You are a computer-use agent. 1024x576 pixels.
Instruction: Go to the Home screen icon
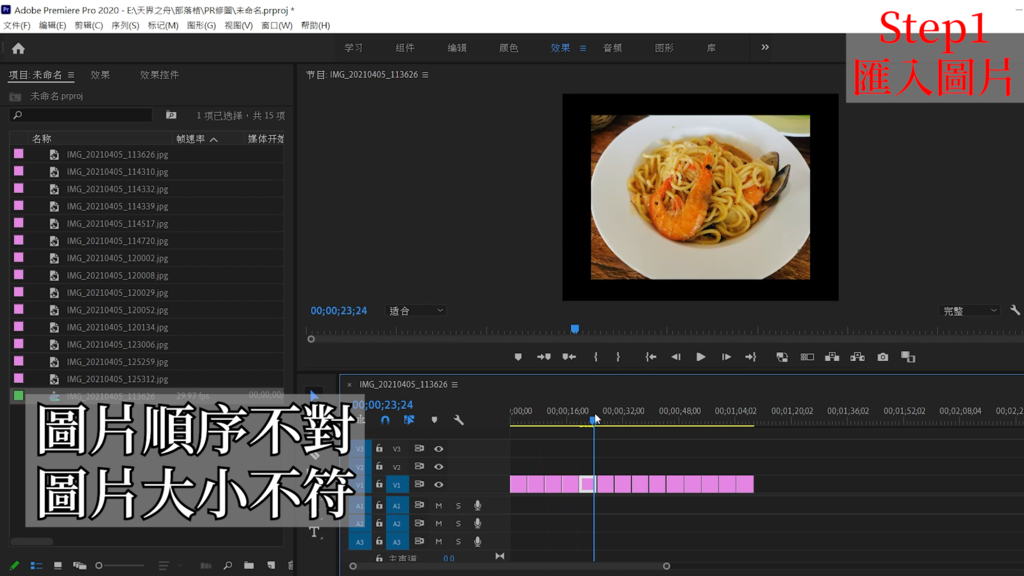[18, 48]
